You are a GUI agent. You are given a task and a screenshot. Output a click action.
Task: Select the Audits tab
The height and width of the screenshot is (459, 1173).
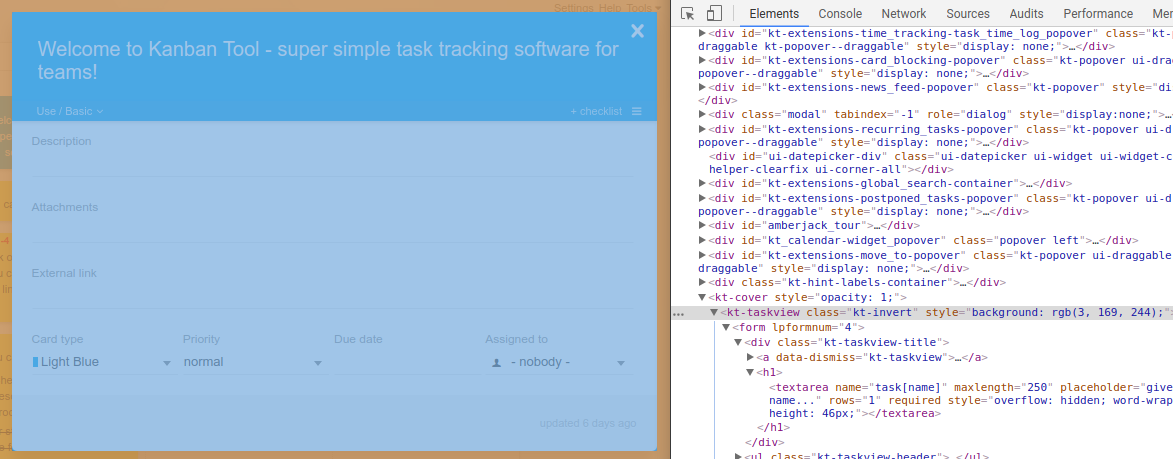point(1026,14)
